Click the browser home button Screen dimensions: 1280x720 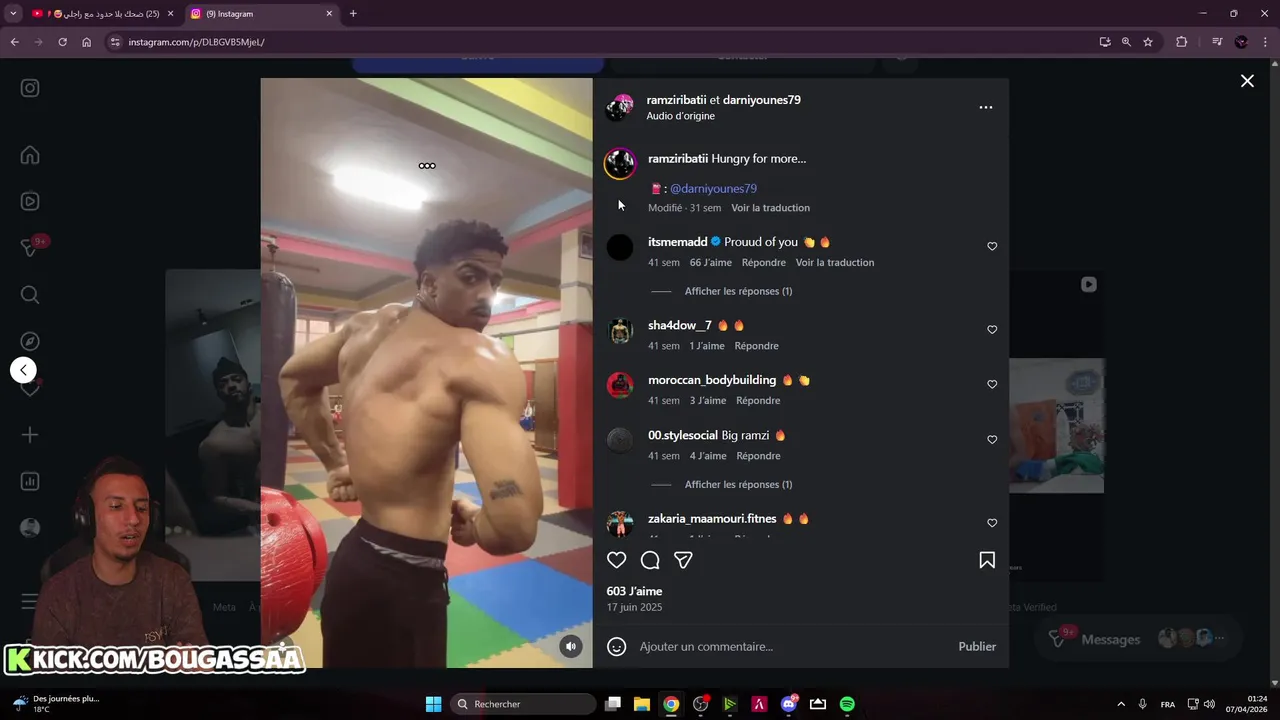point(86,42)
